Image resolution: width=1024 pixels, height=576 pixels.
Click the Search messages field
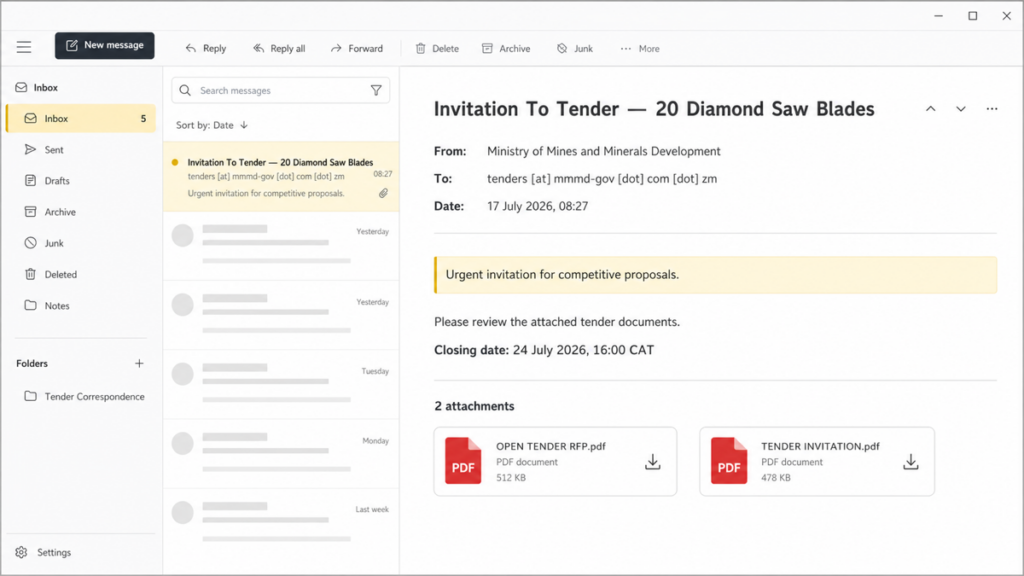[281, 90]
